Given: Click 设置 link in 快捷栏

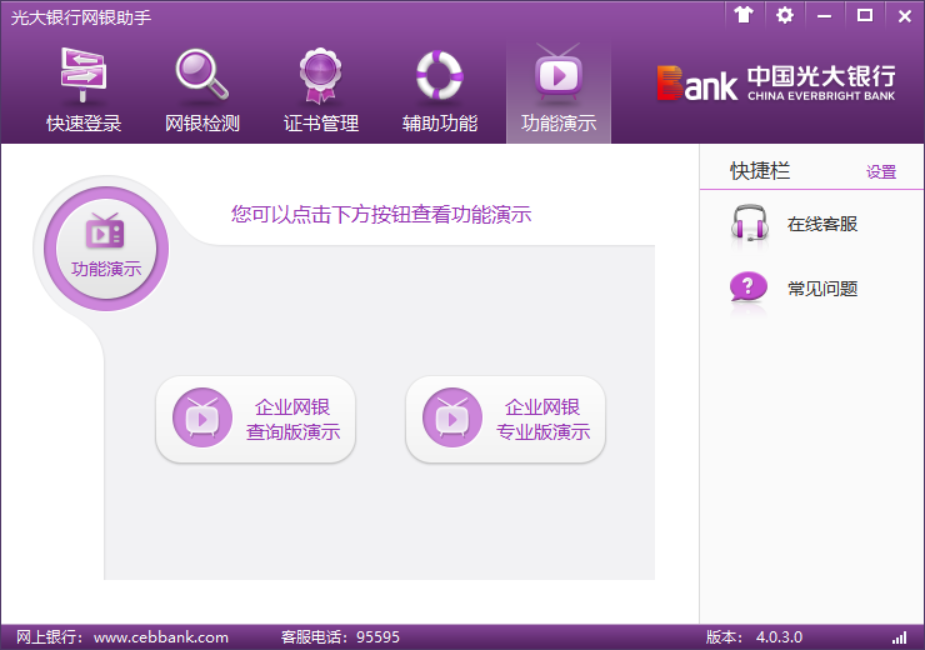Looking at the screenshot, I should [x=881, y=172].
